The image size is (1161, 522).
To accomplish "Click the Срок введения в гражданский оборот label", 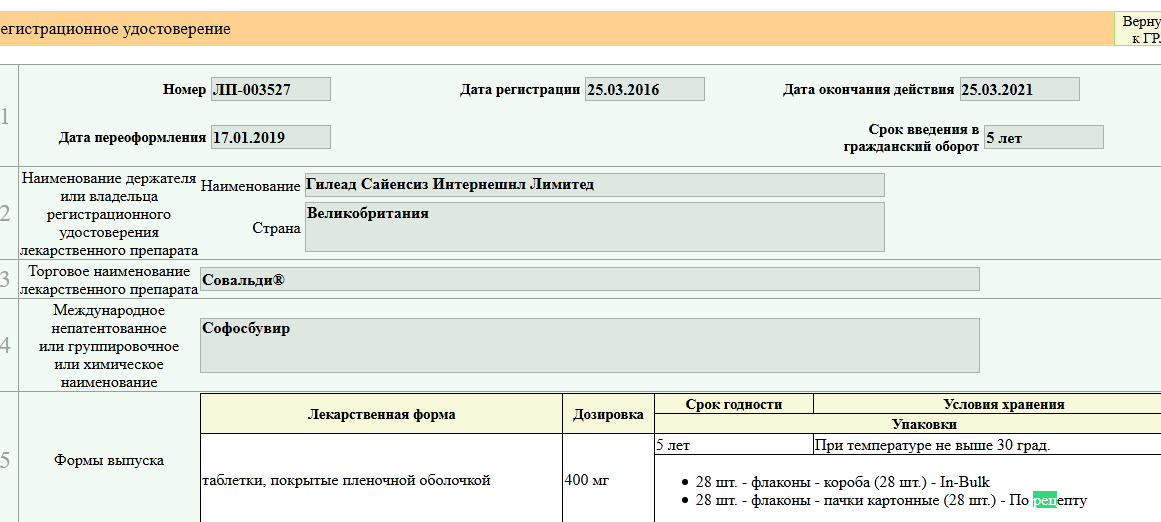I will click(911, 138).
